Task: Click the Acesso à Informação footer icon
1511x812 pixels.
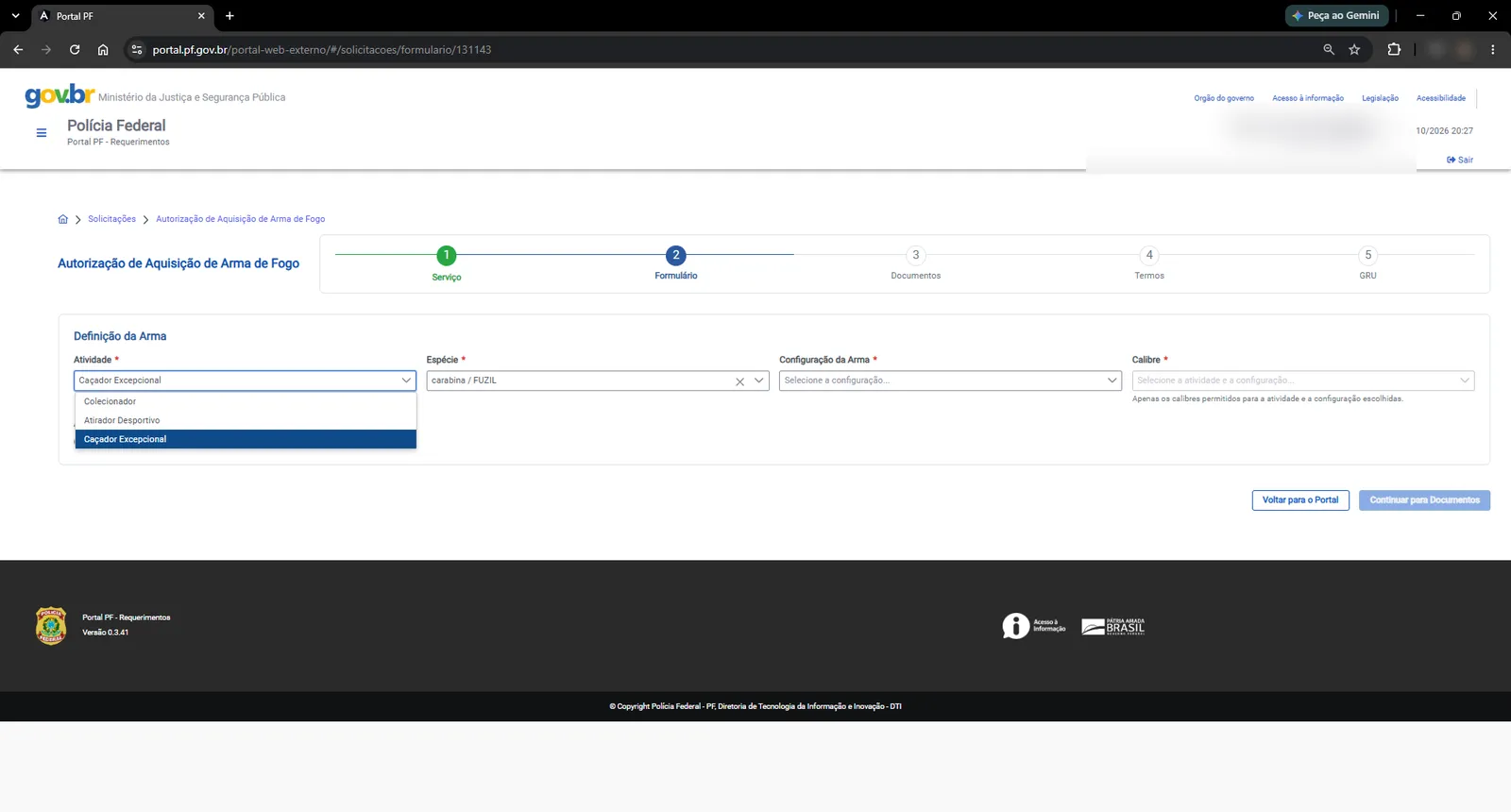Action: click(x=1034, y=626)
